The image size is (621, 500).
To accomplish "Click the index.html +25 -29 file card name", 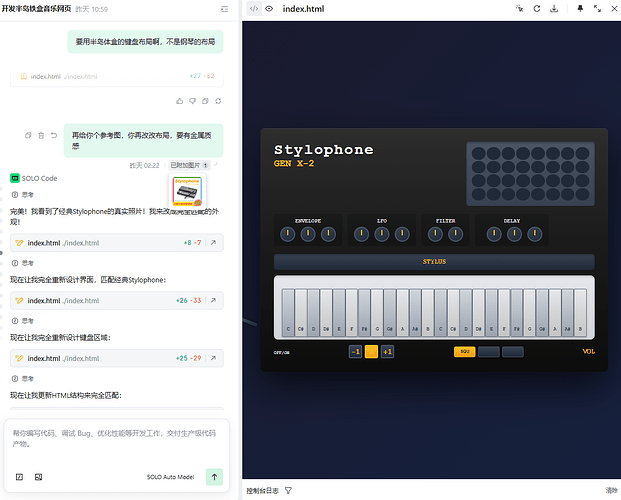I will pyautogui.click(x=44, y=359).
